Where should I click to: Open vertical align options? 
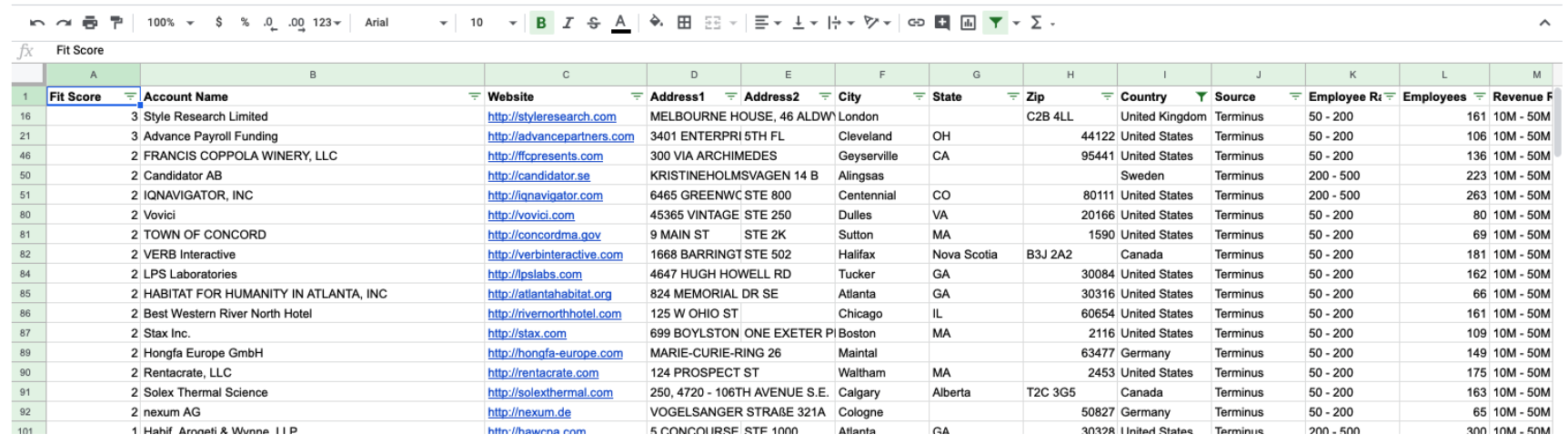(804, 23)
